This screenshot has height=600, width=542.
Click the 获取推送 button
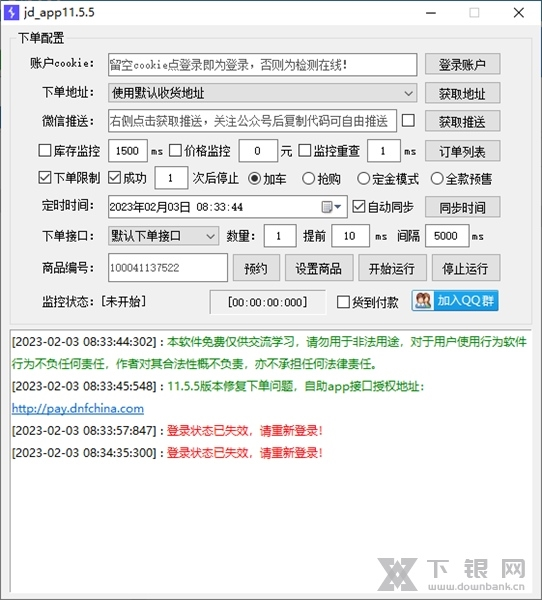click(x=462, y=121)
